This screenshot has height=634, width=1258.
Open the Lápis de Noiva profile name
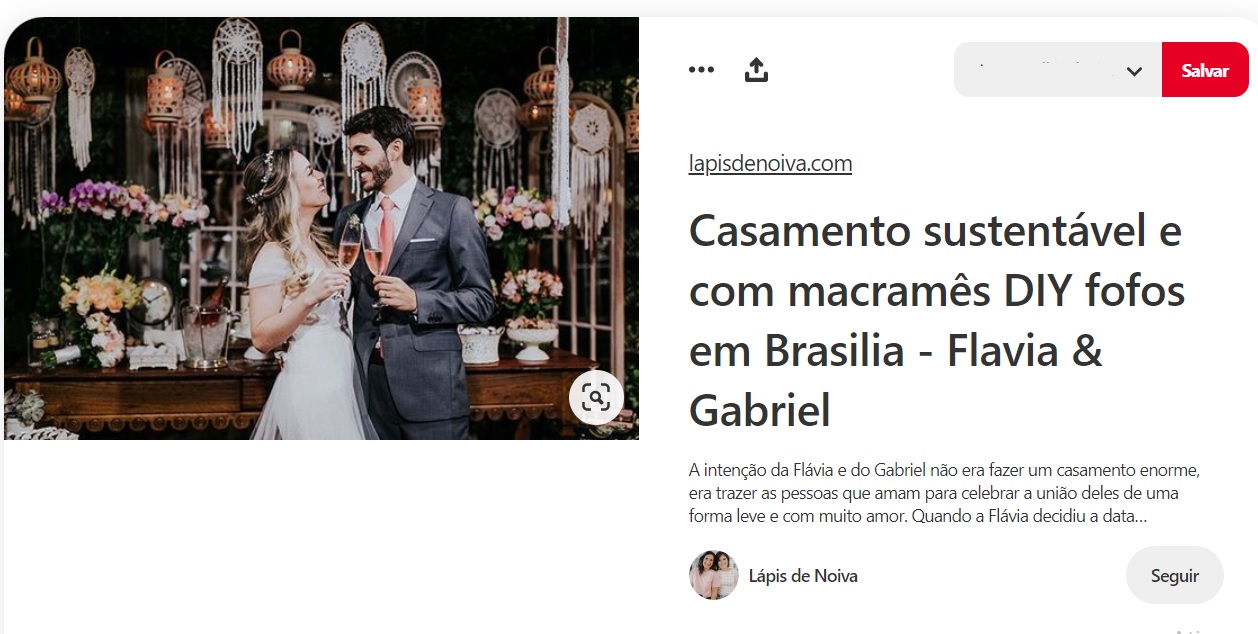[x=803, y=576]
